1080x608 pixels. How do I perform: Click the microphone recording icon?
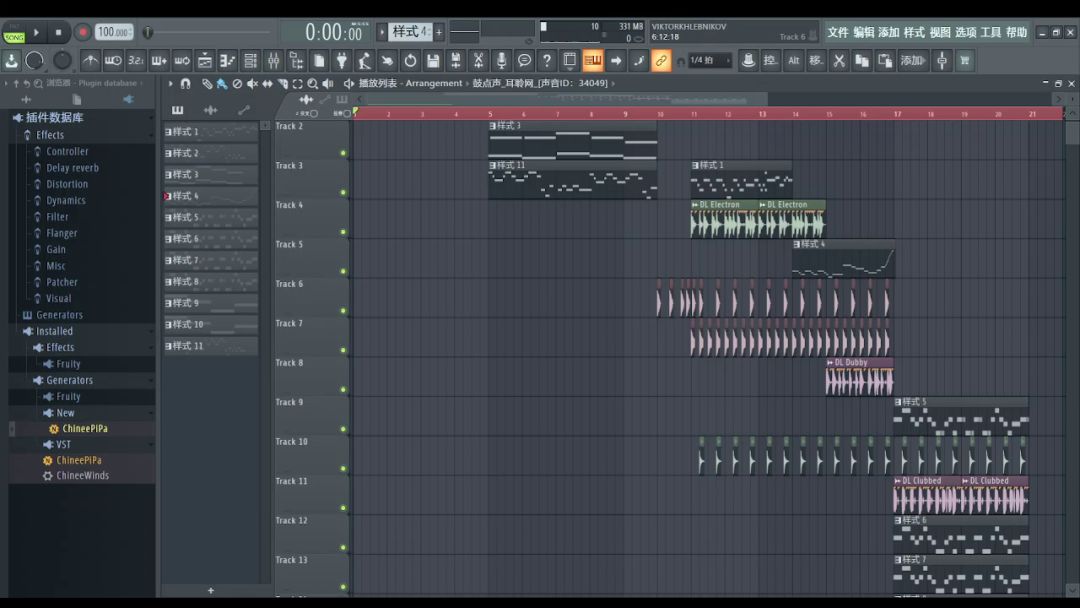(501, 61)
